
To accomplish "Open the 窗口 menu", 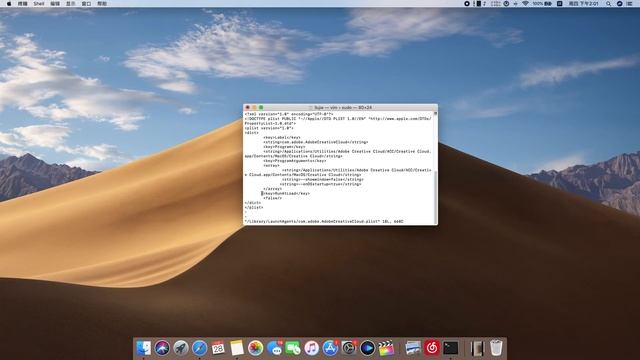I will point(87,4).
